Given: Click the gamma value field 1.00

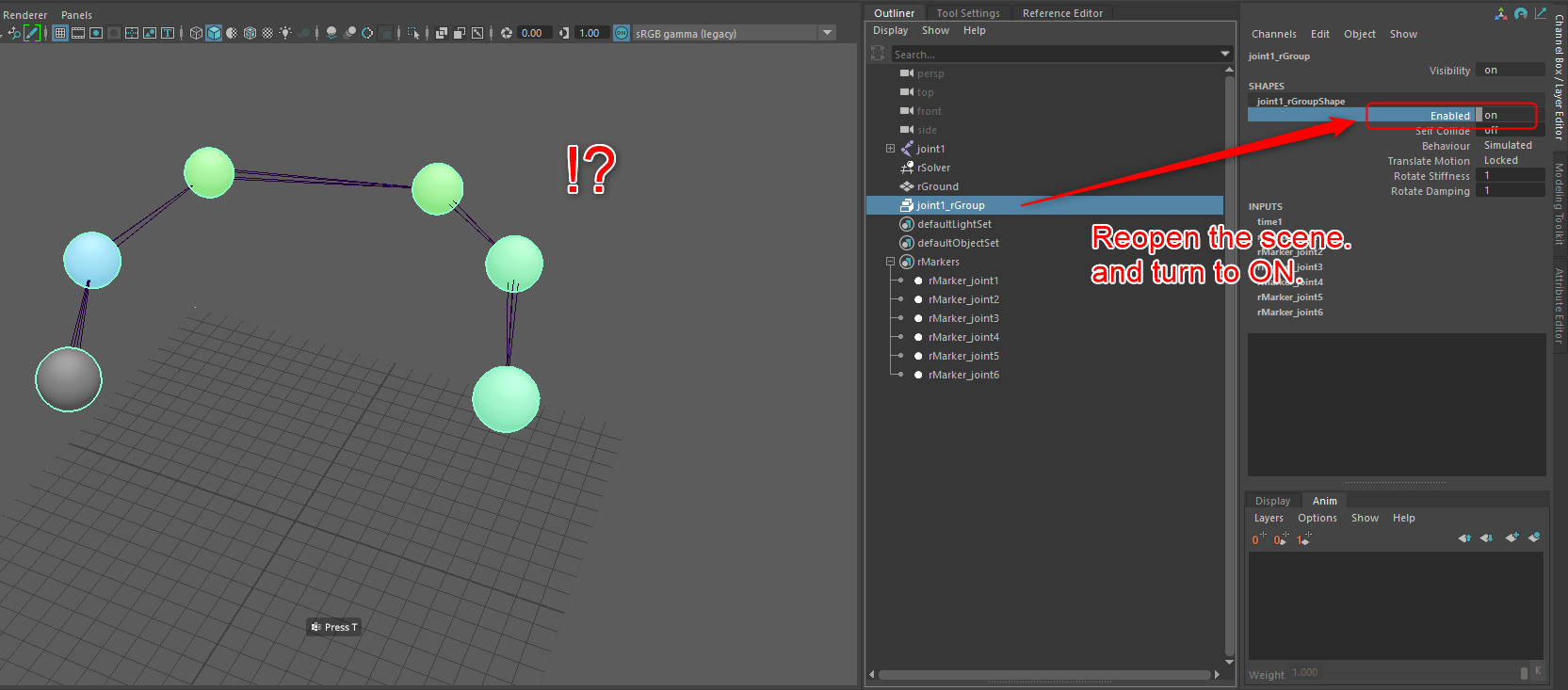Looking at the screenshot, I should [592, 33].
